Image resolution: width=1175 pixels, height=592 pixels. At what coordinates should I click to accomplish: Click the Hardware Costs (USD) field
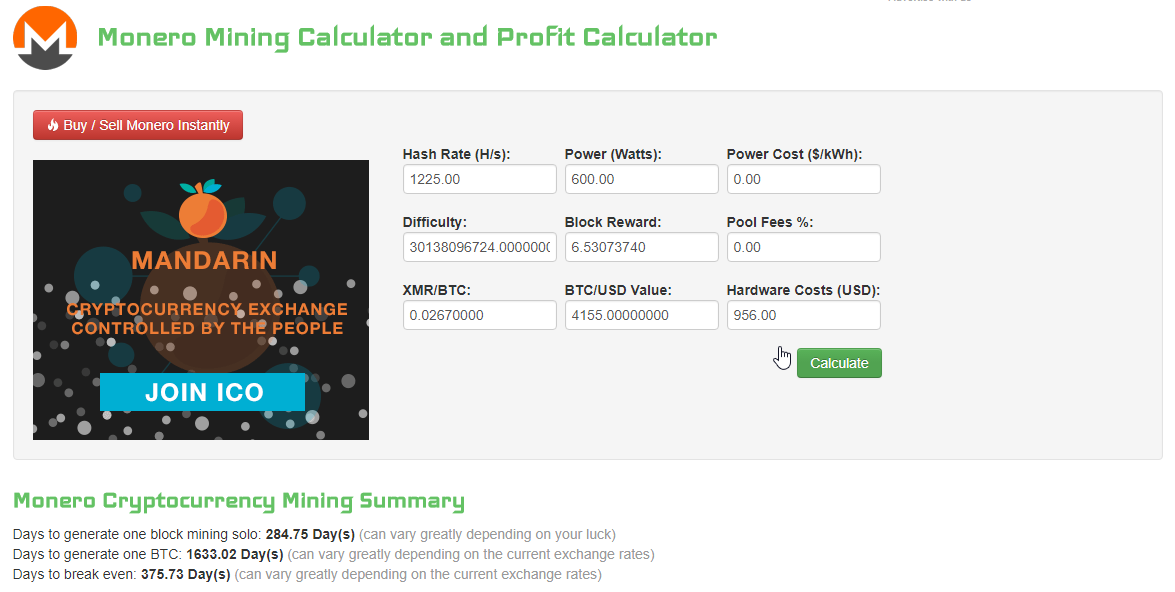(x=803, y=315)
